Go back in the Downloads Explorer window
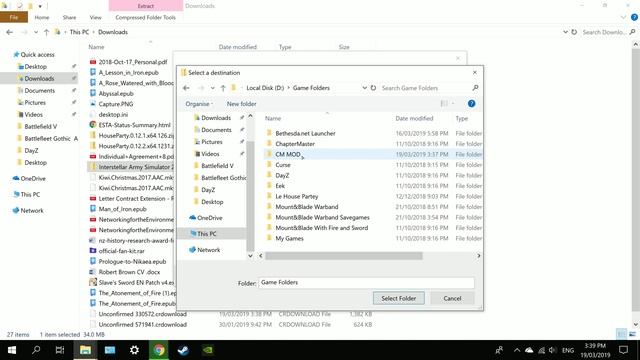640x360 pixels. 10,32
